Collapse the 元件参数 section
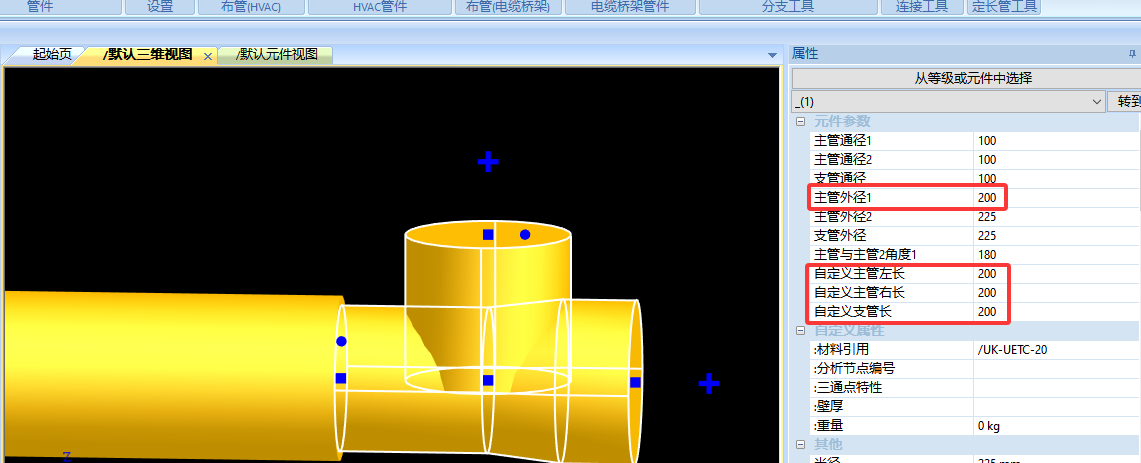Viewport: 1141px width, 463px height. point(800,122)
